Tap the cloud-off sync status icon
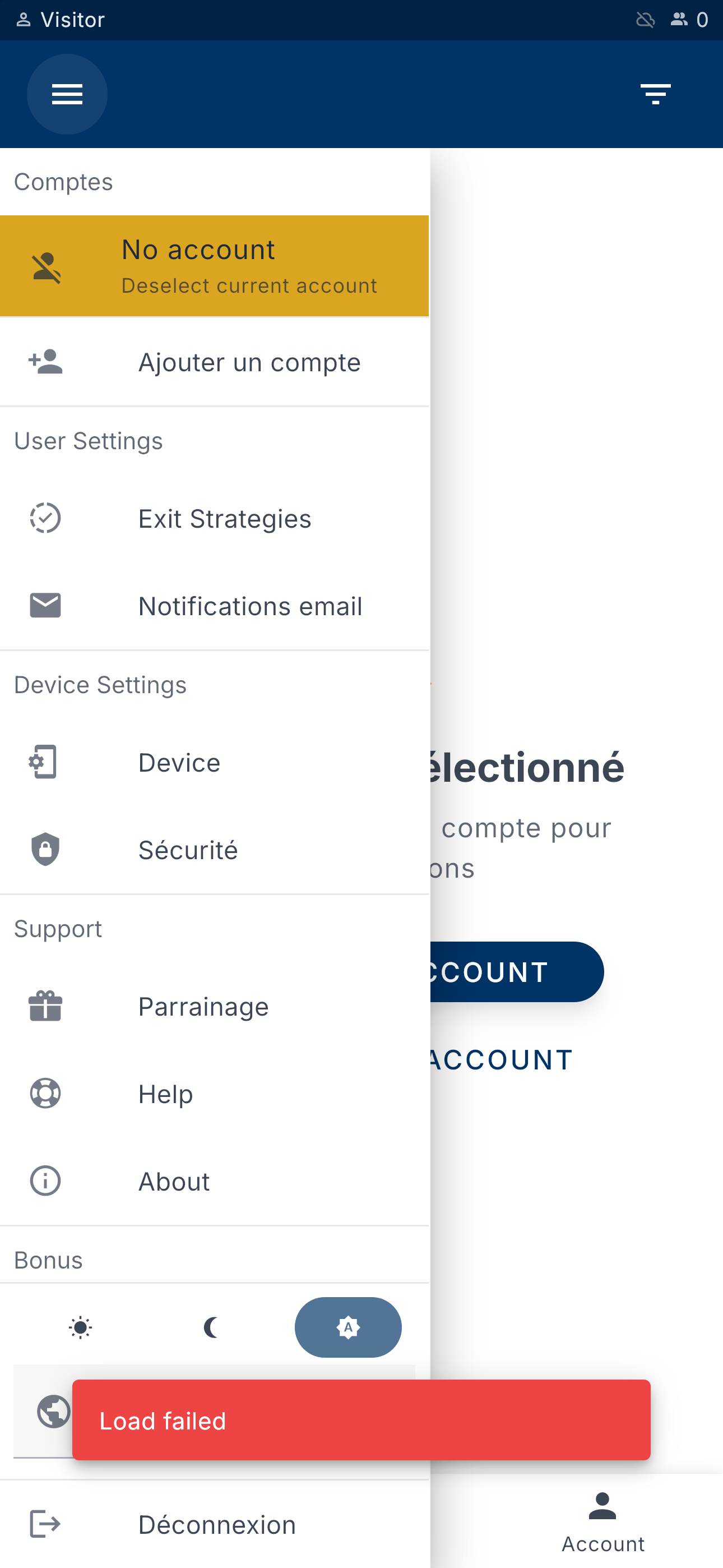The image size is (723, 1568). tap(645, 20)
